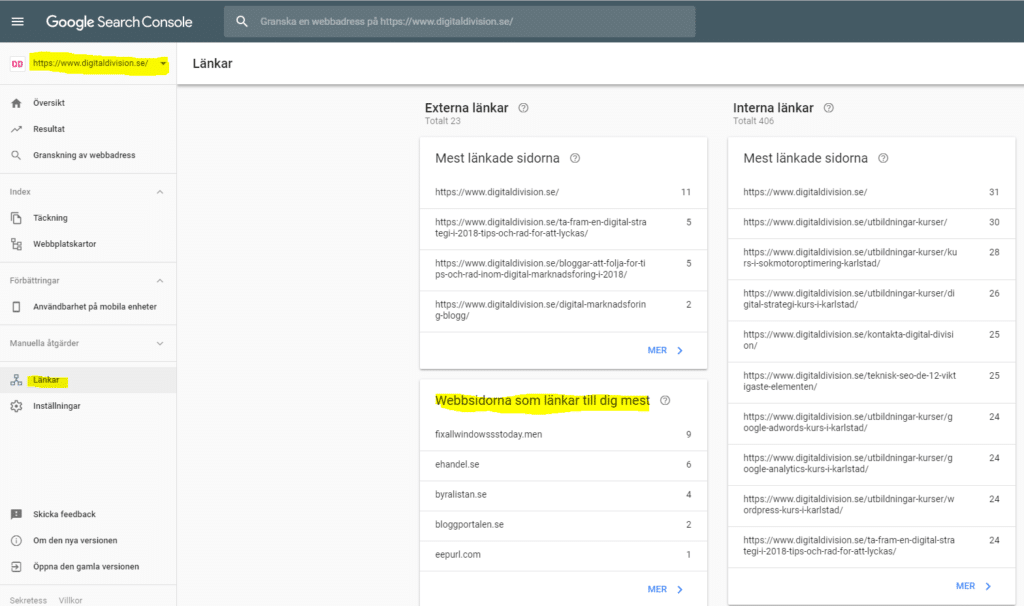The width and height of the screenshot is (1024, 606).
Task: Select digital-strategi-kurs-i-karlstad row
Action: (x=871, y=299)
